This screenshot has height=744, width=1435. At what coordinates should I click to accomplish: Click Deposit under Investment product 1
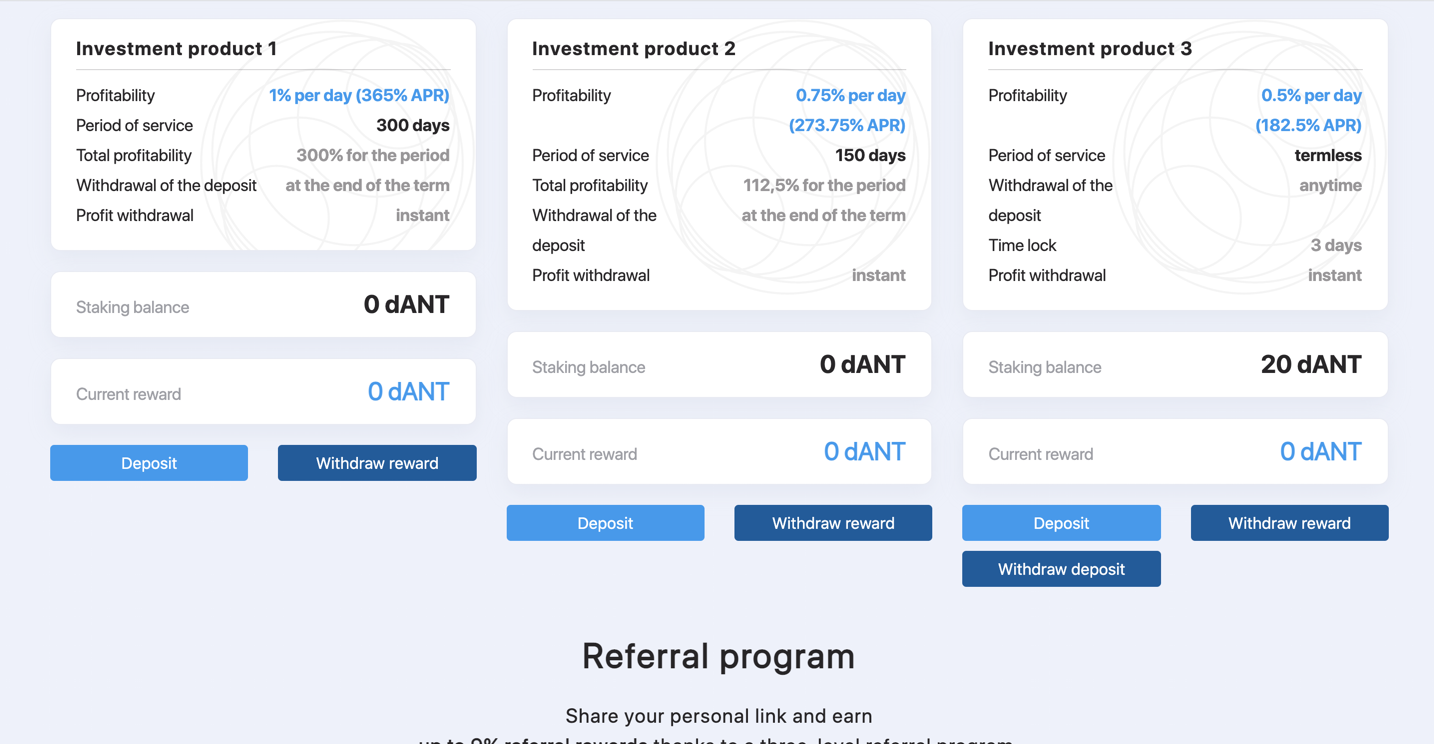coord(149,463)
